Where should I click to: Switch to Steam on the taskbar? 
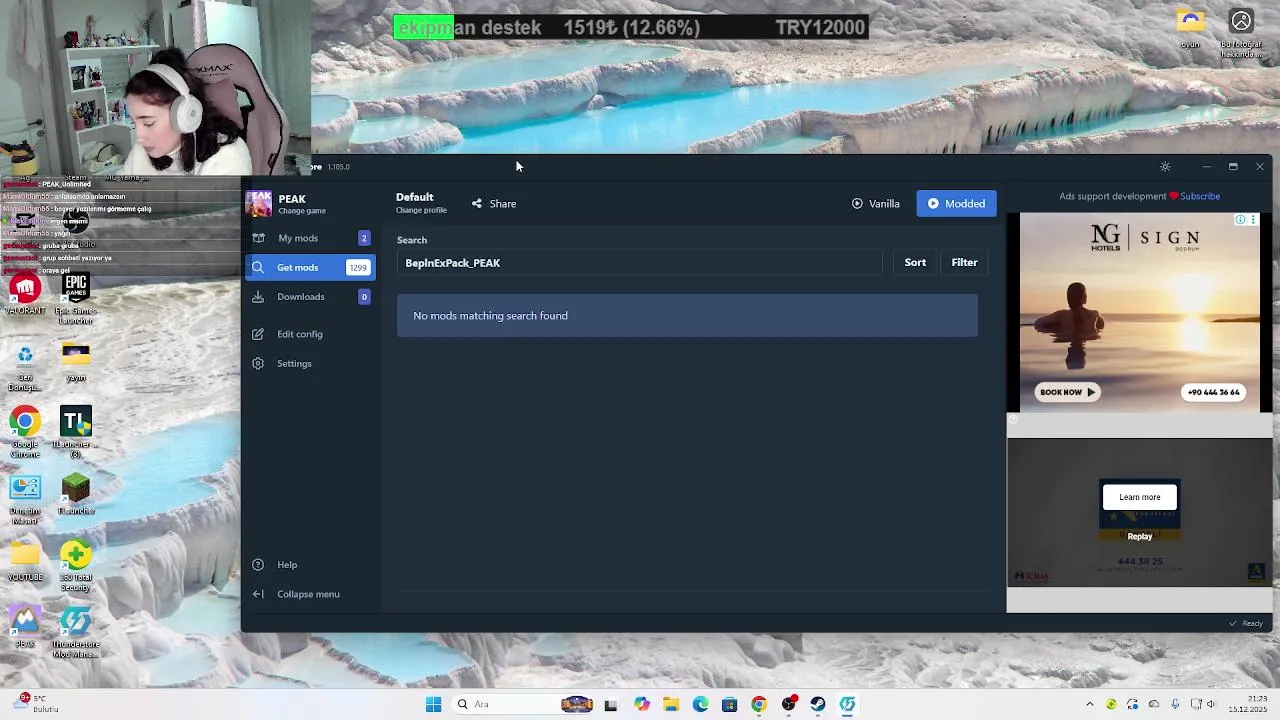click(x=818, y=704)
